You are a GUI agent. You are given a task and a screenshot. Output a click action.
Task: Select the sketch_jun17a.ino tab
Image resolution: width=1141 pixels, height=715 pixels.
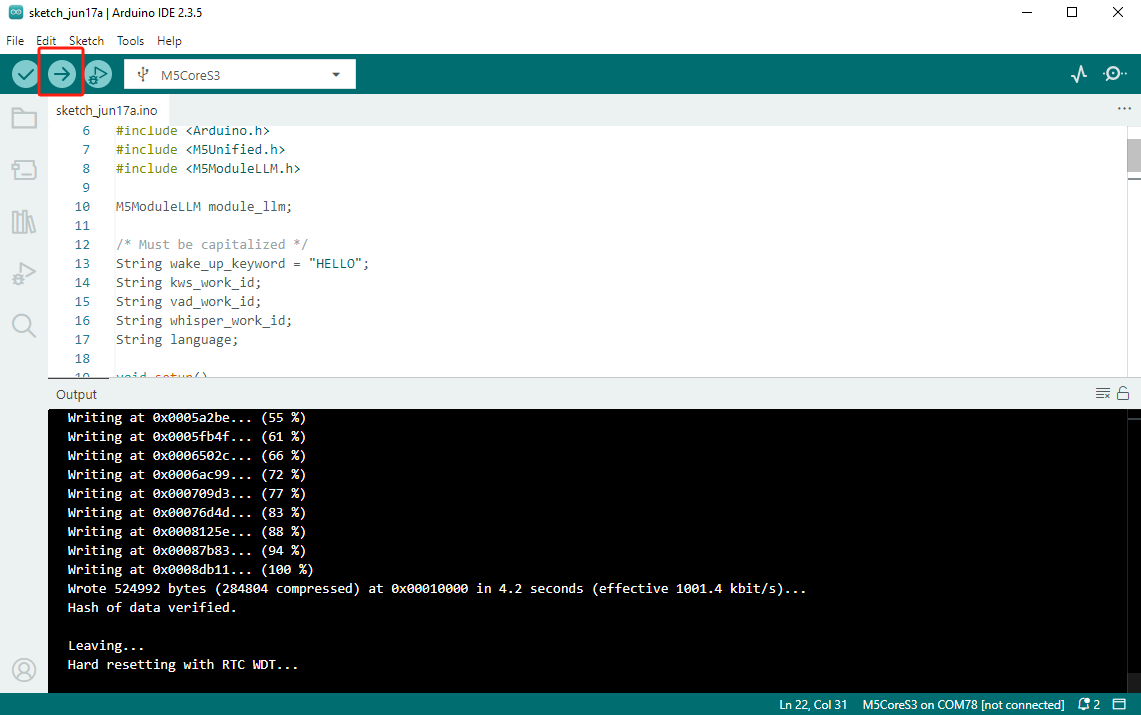tap(107, 111)
